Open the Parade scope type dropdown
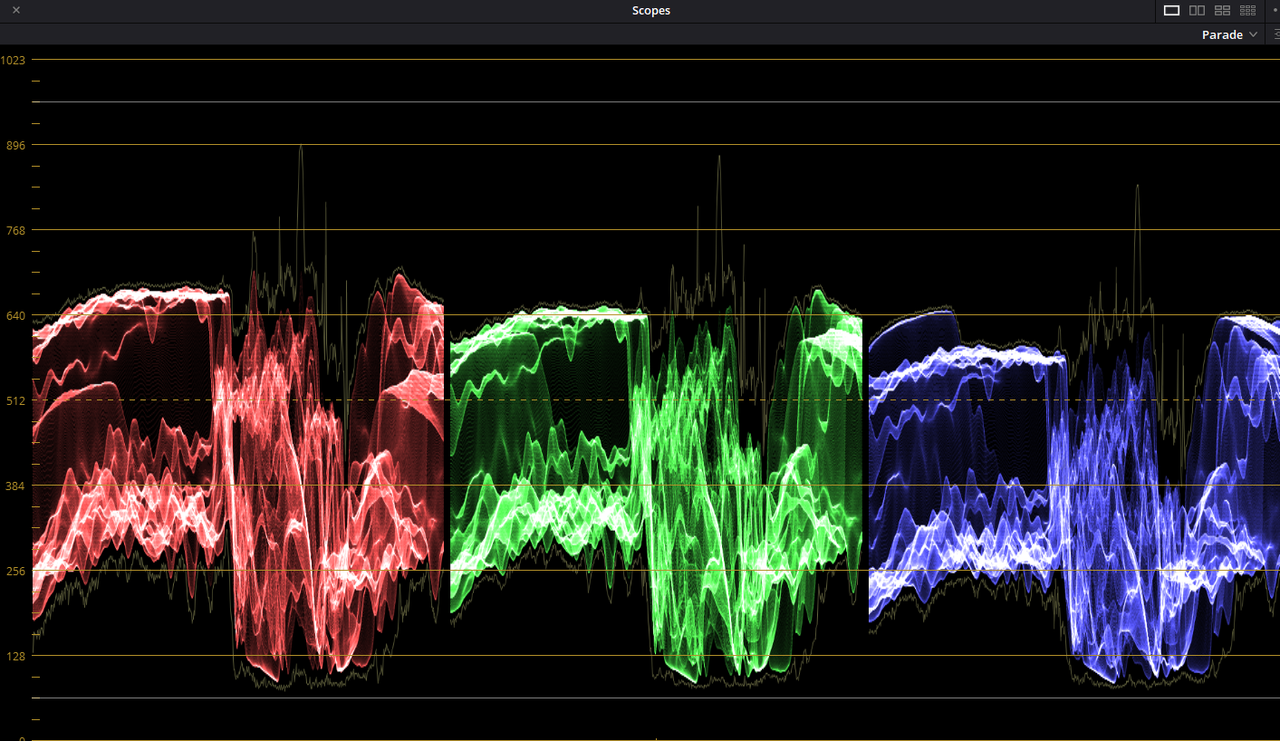This screenshot has height=741, width=1280. [1229, 35]
